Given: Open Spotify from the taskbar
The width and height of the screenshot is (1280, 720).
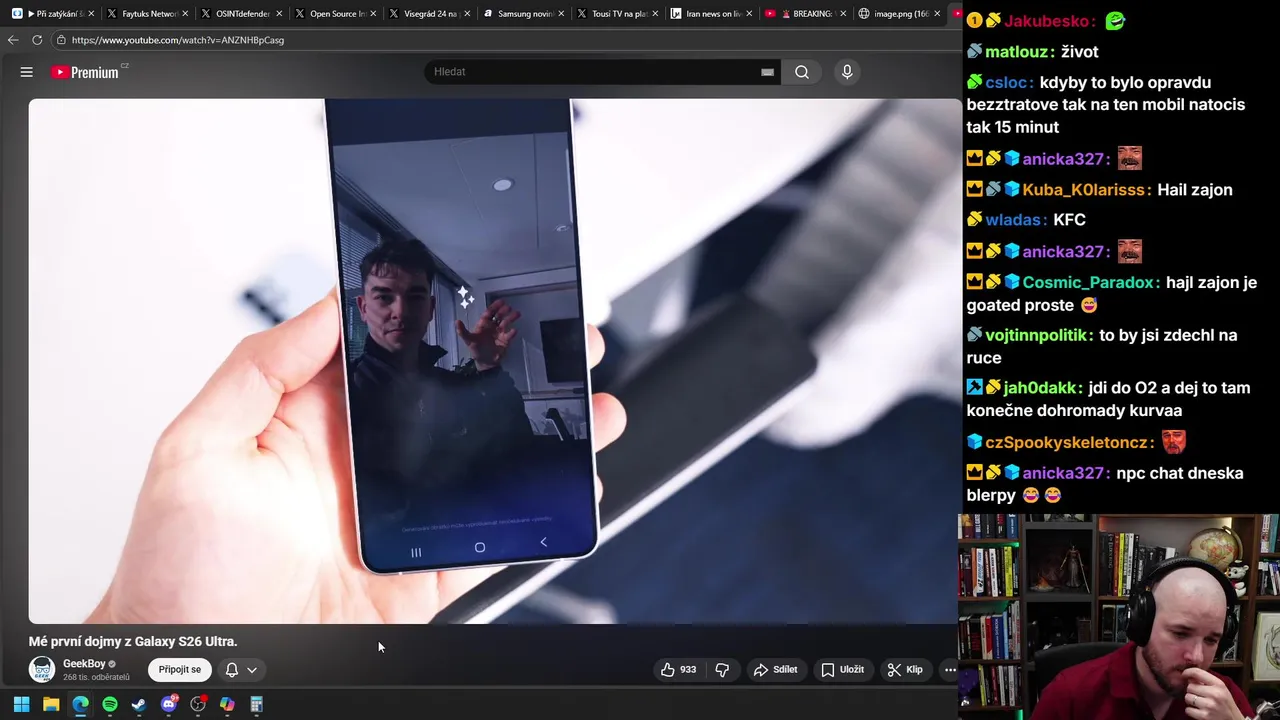Looking at the screenshot, I should tap(110, 704).
